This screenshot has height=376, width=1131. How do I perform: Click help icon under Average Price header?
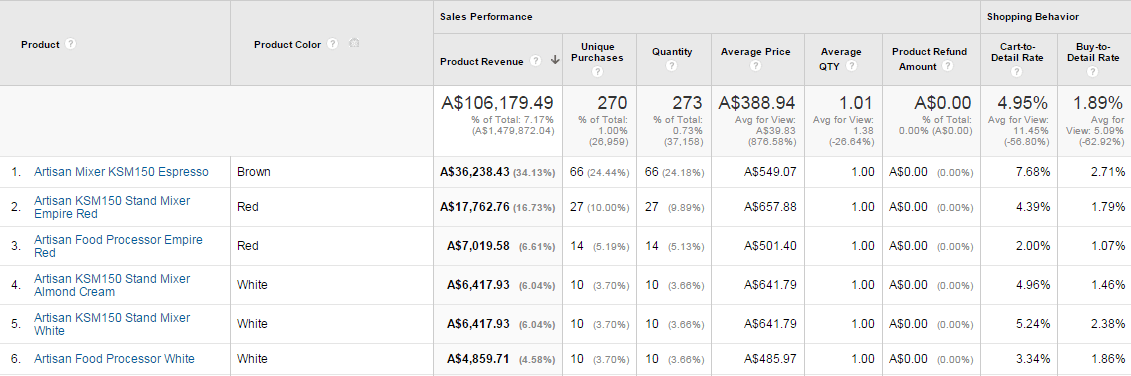(755, 66)
